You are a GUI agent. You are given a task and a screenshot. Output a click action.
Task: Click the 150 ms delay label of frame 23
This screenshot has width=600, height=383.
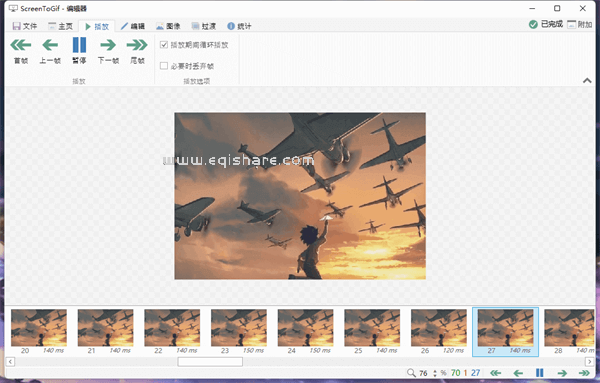[x=253, y=350]
